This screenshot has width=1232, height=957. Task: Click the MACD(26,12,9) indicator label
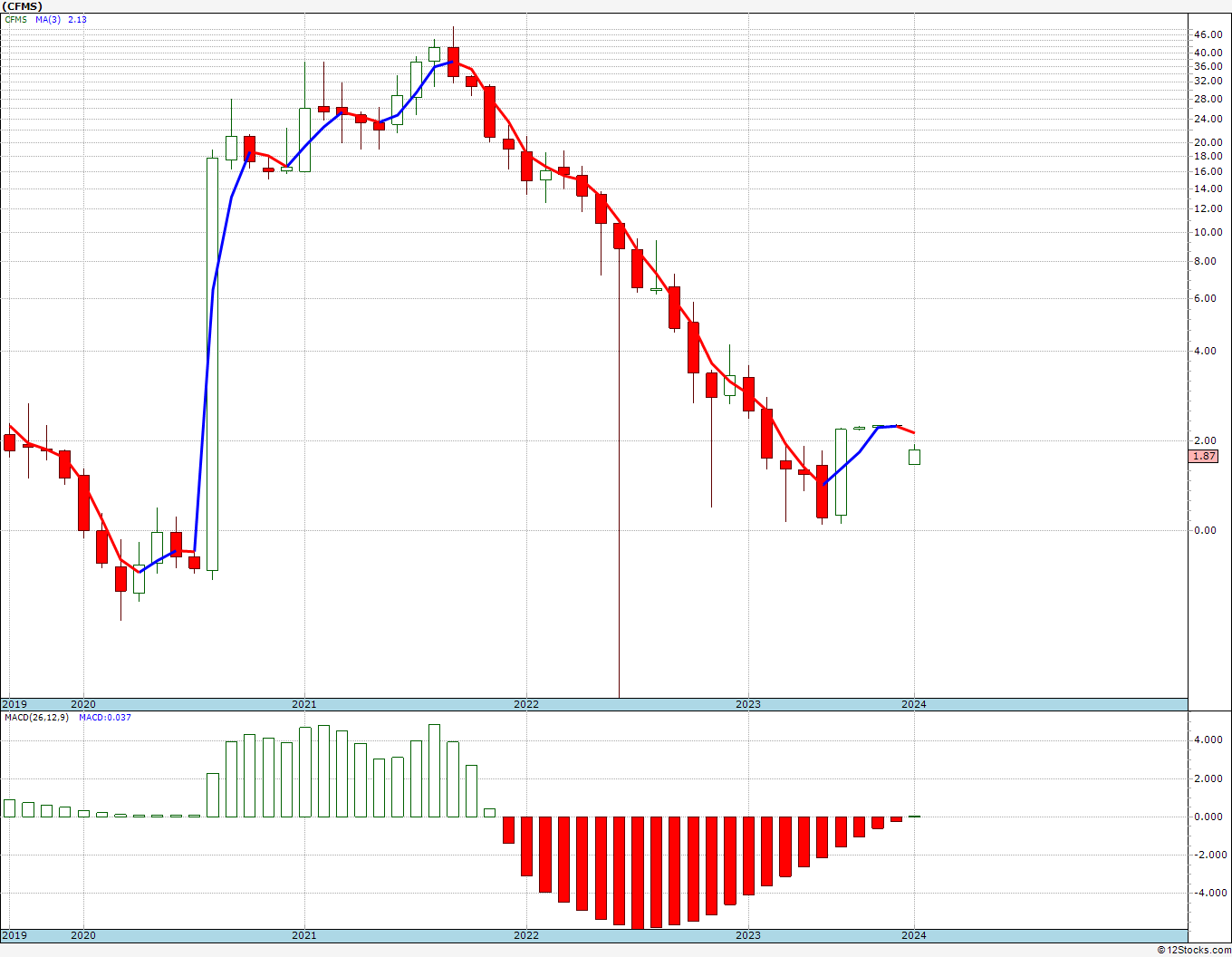(37, 718)
